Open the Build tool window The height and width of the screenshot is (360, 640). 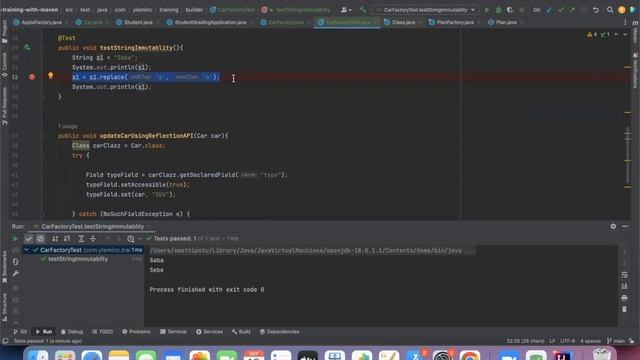click(241, 332)
